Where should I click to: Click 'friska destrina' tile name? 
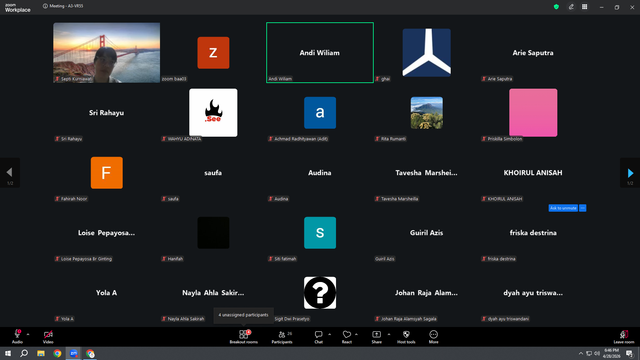[533, 233]
